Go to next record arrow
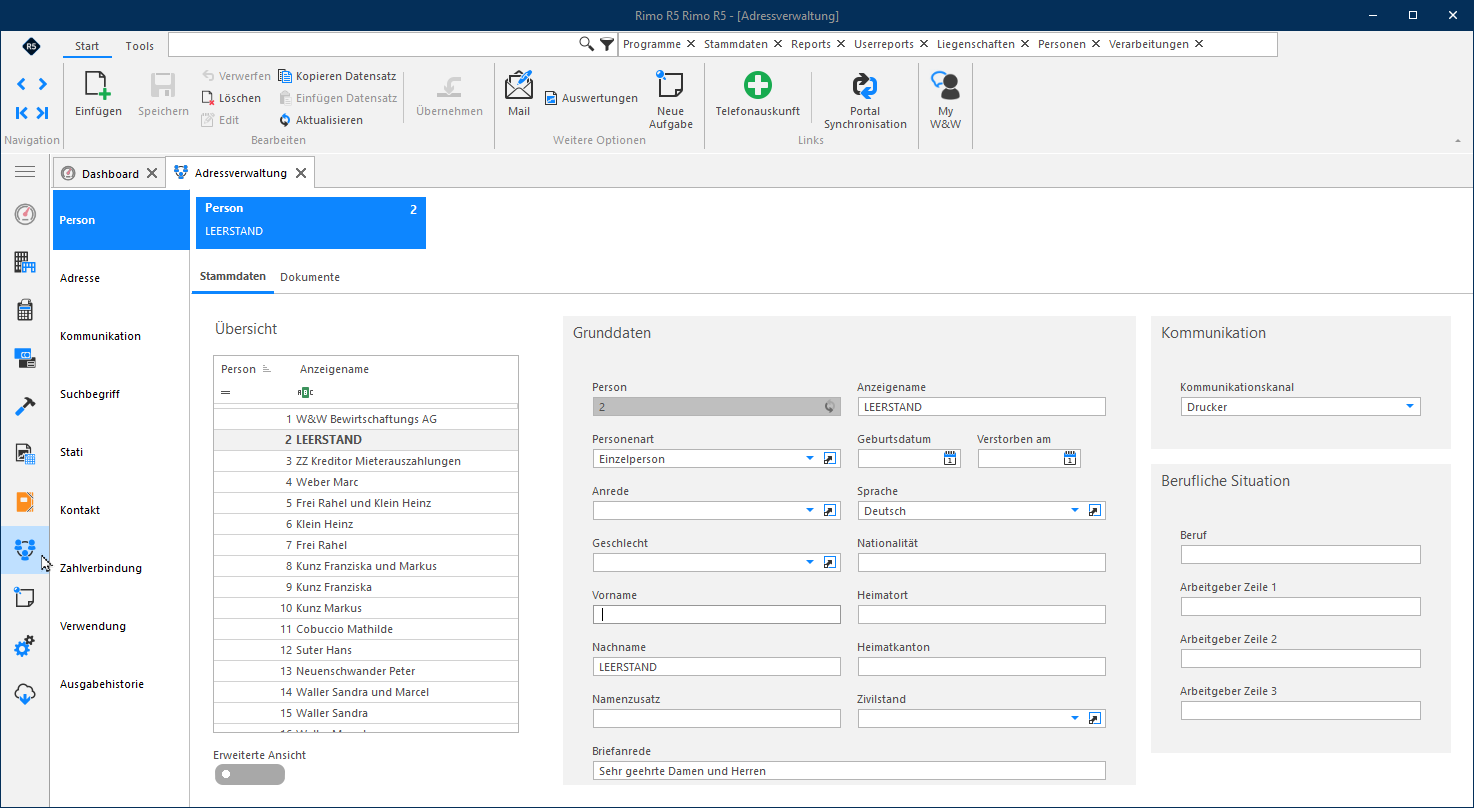Screen dimensions: 1474x808 [x=42, y=84]
